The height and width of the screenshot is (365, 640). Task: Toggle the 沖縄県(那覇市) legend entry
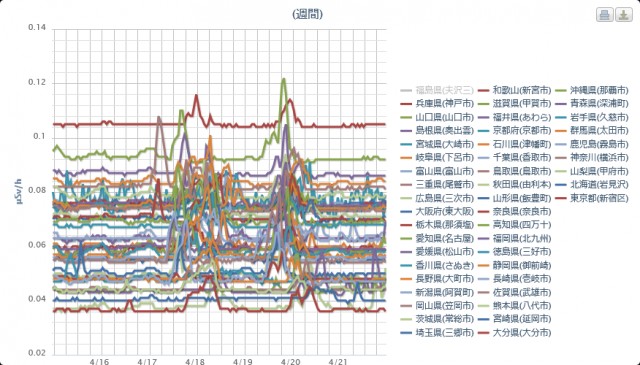point(599,90)
